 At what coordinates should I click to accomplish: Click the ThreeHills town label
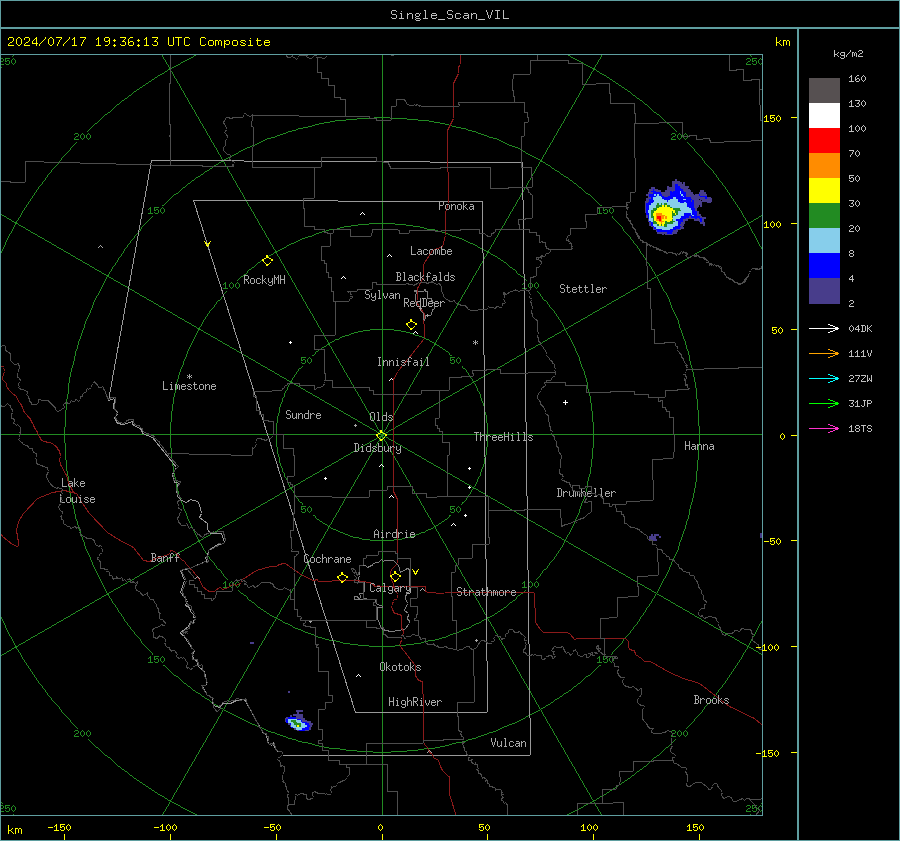tap(503, 437)
